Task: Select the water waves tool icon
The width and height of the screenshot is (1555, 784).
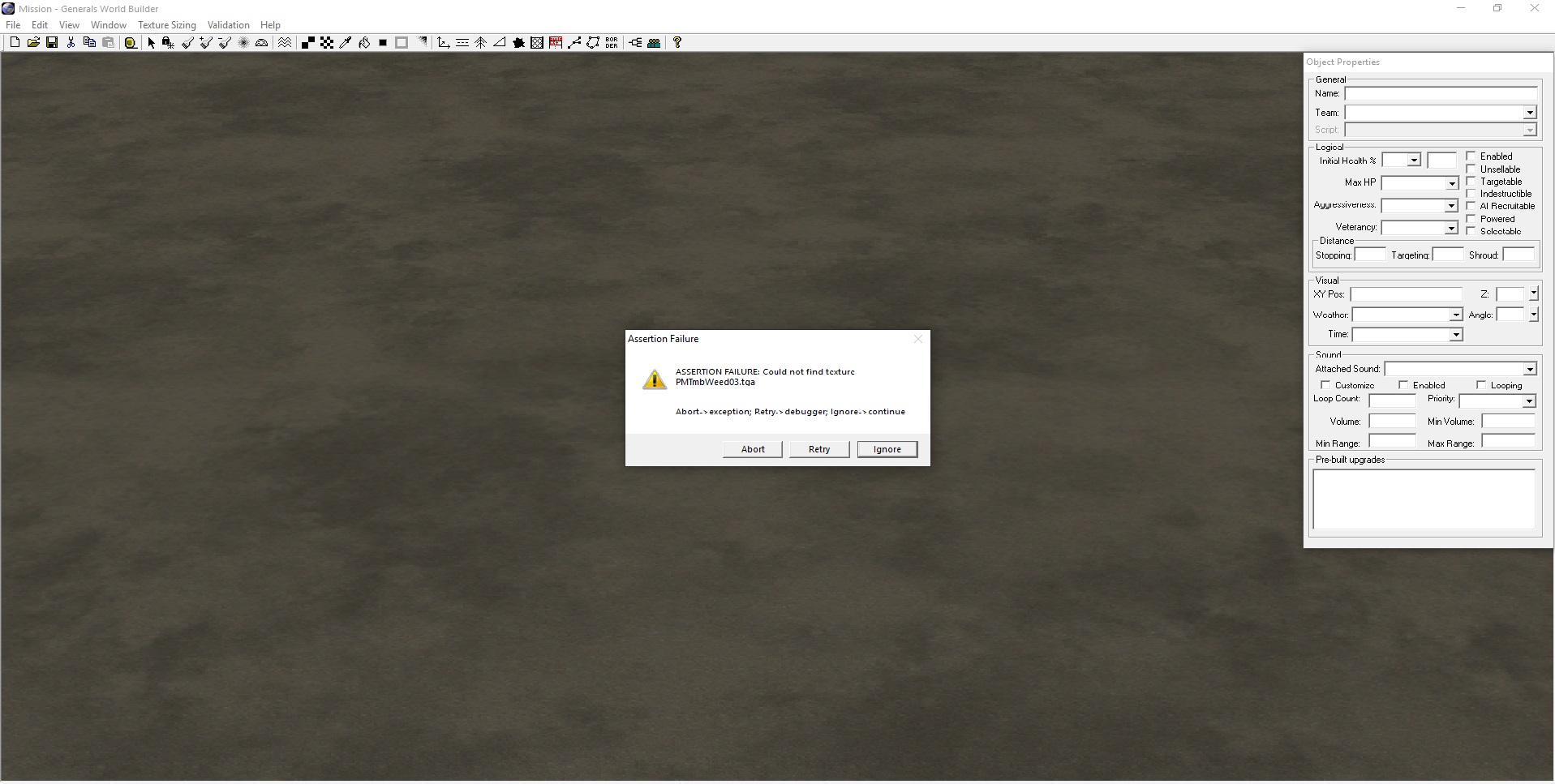Action: coord(285,43)
